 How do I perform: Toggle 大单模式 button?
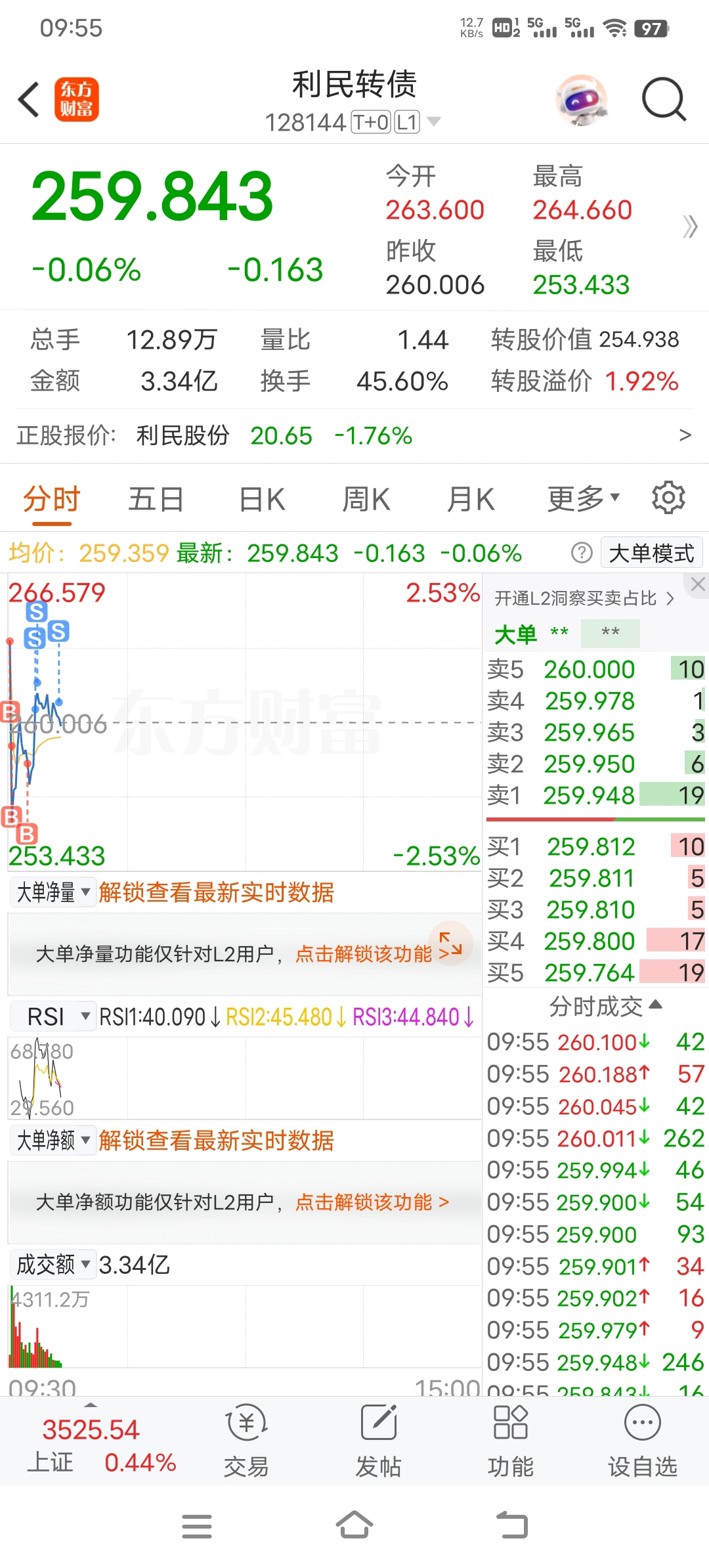point(652,553)
